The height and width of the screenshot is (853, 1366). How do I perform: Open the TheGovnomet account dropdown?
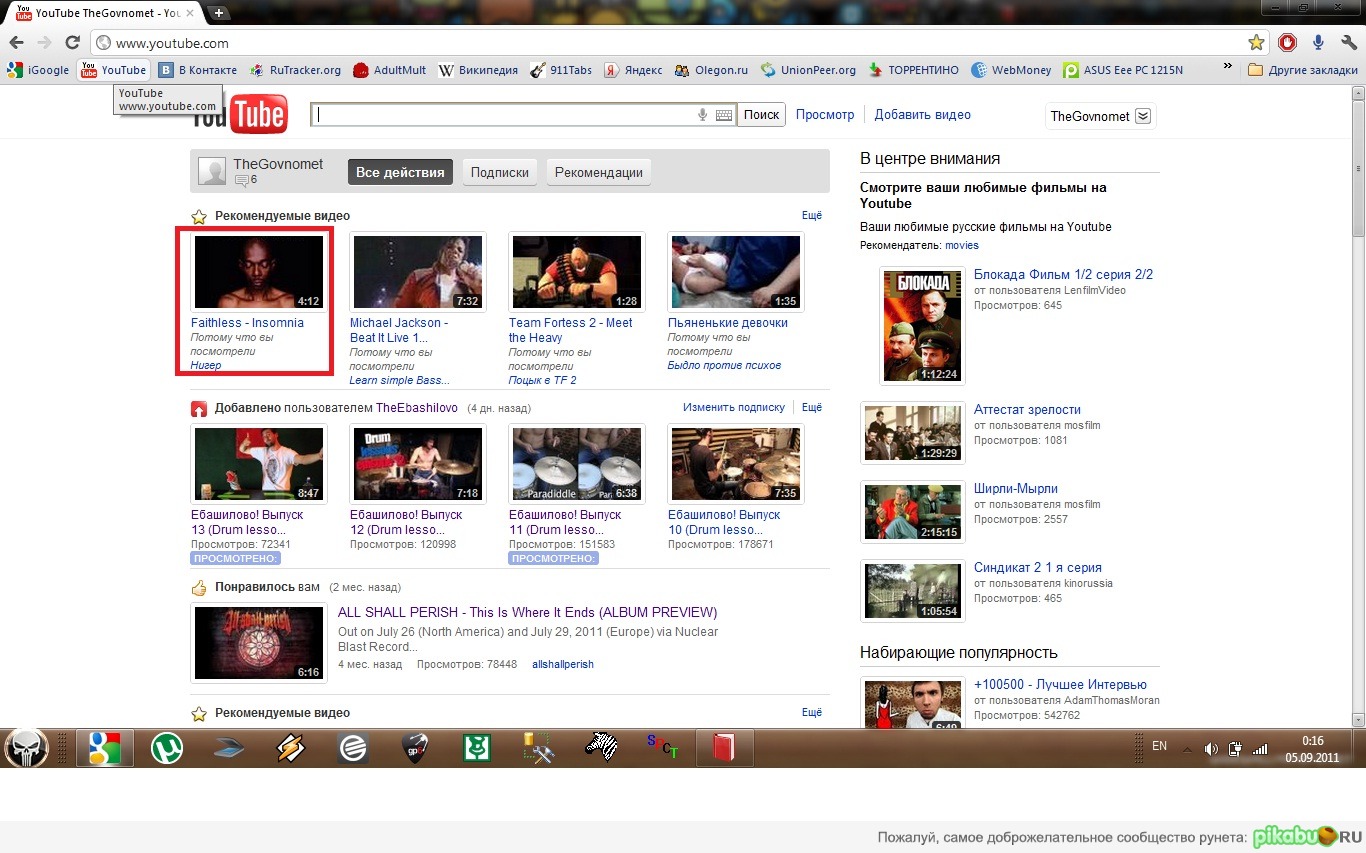(x=1100, y=116)
